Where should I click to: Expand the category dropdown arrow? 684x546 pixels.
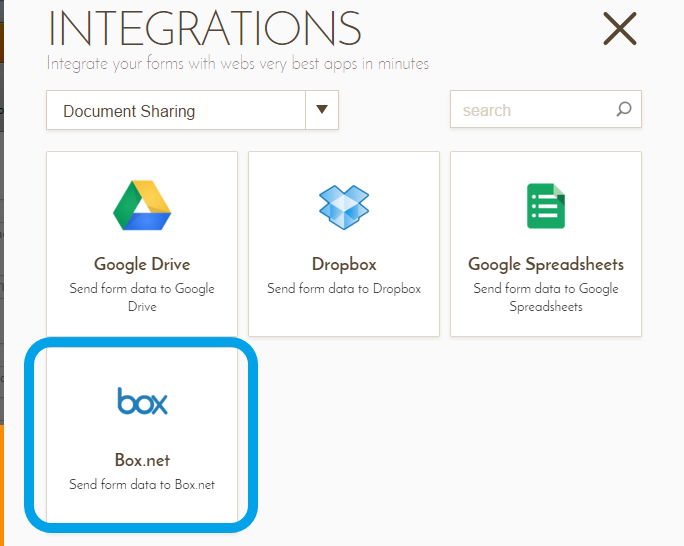pos(322,110)
